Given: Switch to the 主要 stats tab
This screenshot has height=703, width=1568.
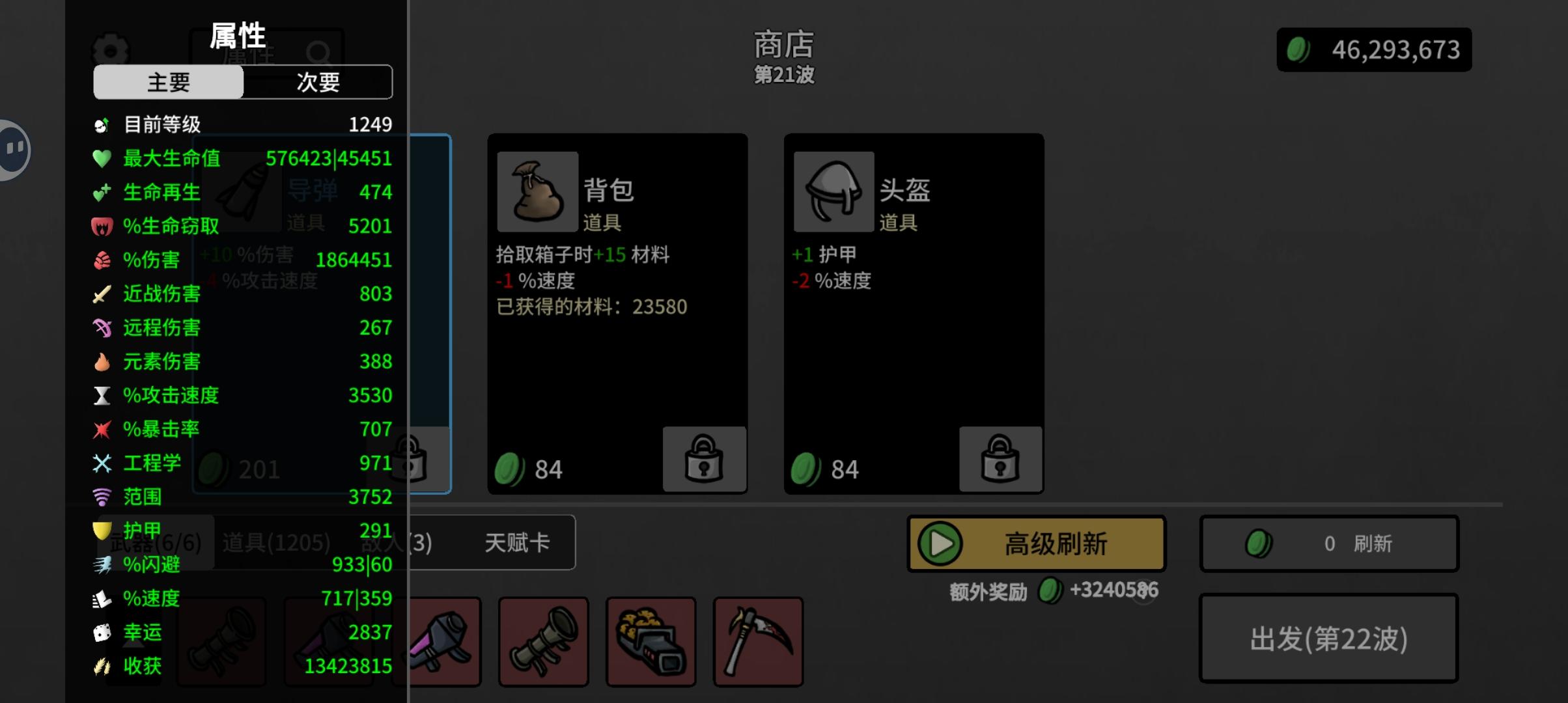Looking at the screenshot, I should [169, 82].
